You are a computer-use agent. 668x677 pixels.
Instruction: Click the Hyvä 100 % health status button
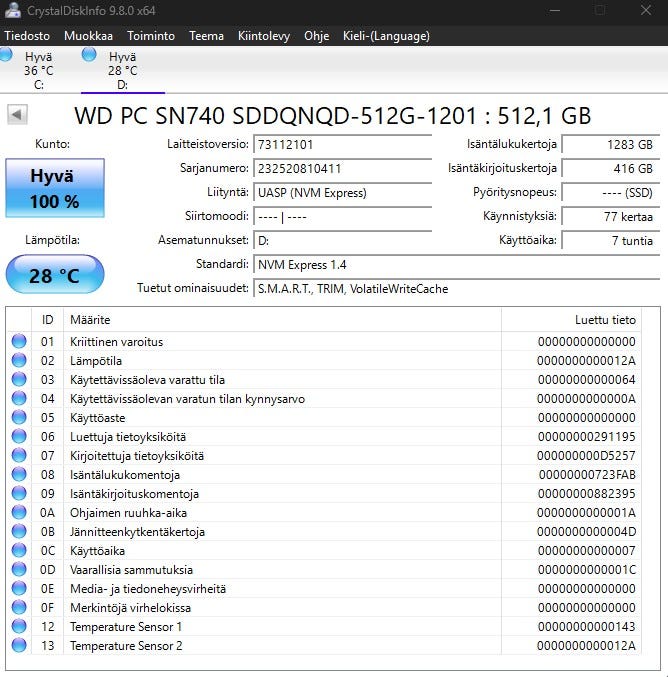(55, 188)
